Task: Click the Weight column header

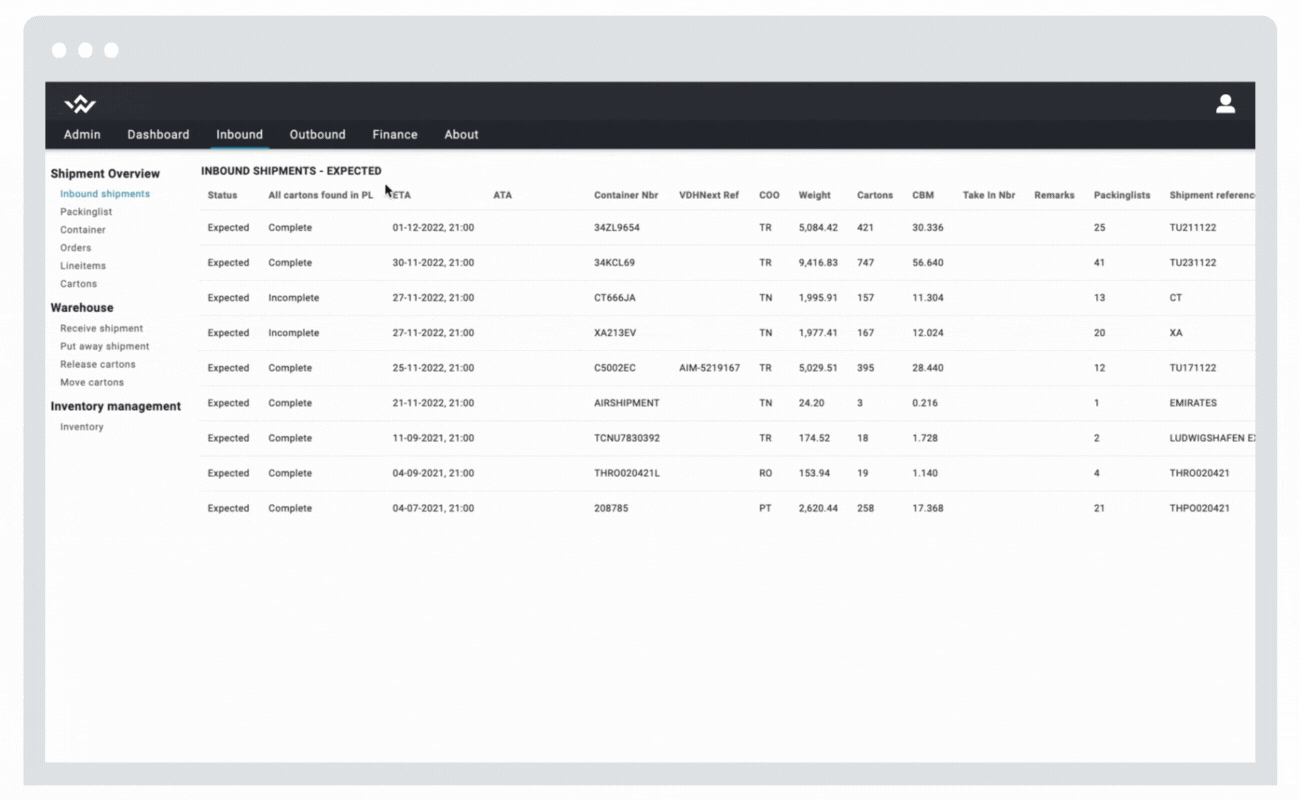Action: [814, 195]
